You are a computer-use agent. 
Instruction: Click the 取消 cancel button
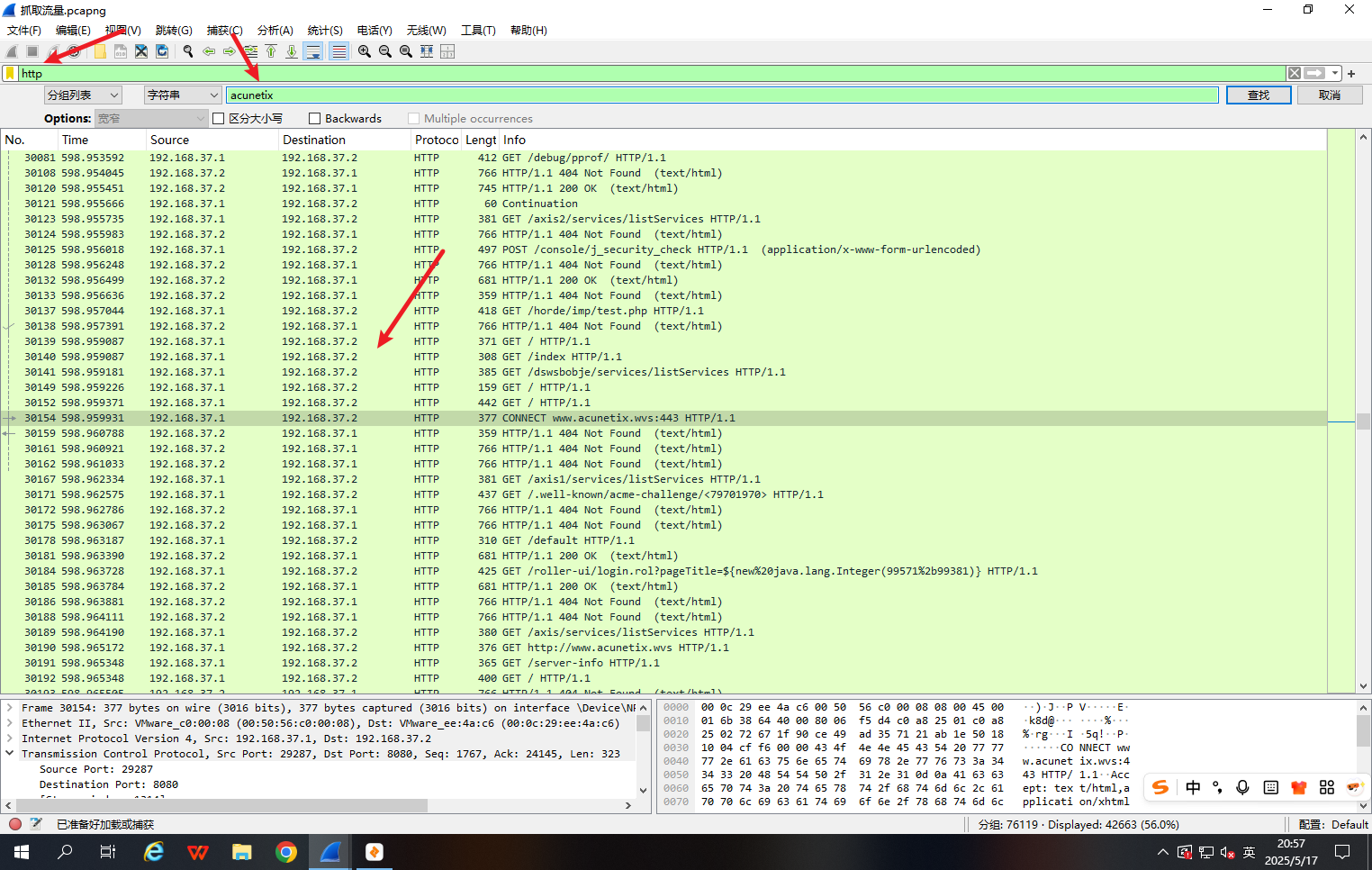[x=1330, y=95]
